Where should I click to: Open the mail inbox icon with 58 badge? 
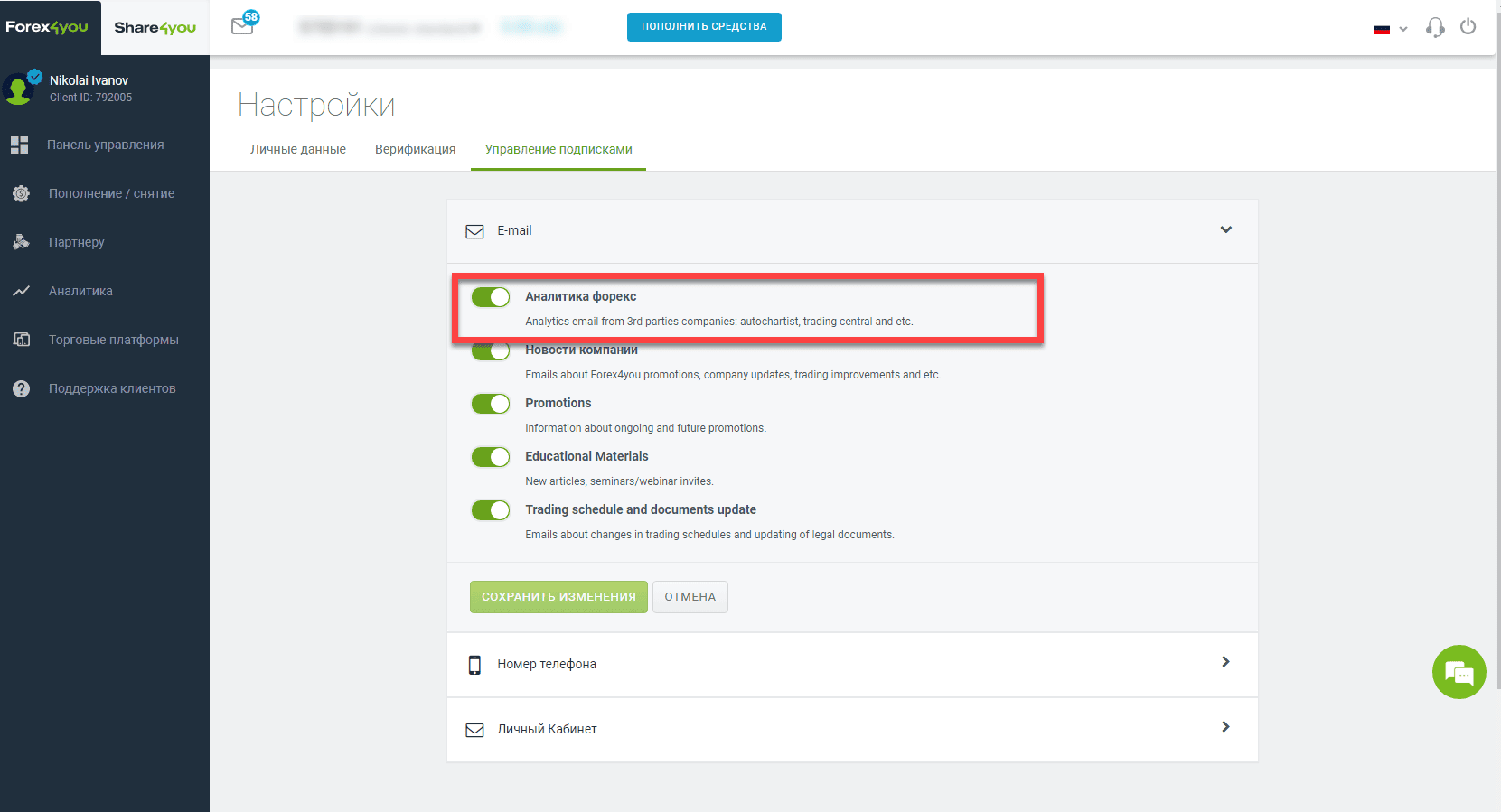[243, 24]
